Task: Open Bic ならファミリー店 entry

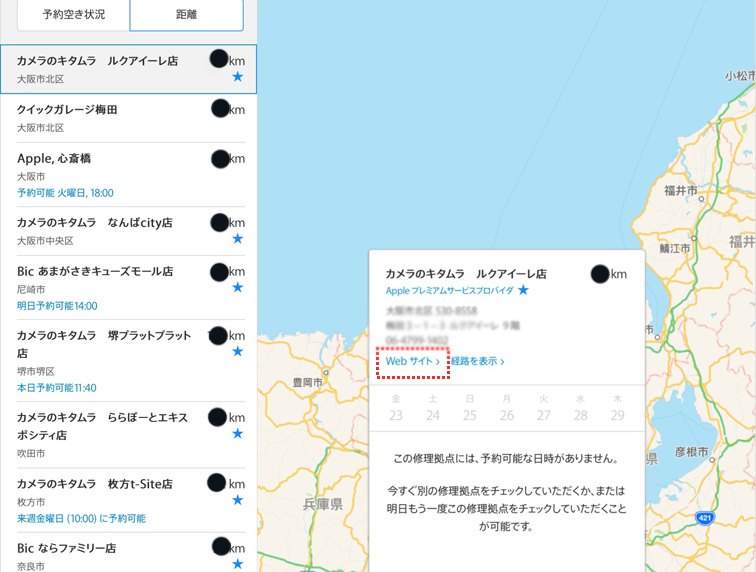Action: (x=131, y=553)
